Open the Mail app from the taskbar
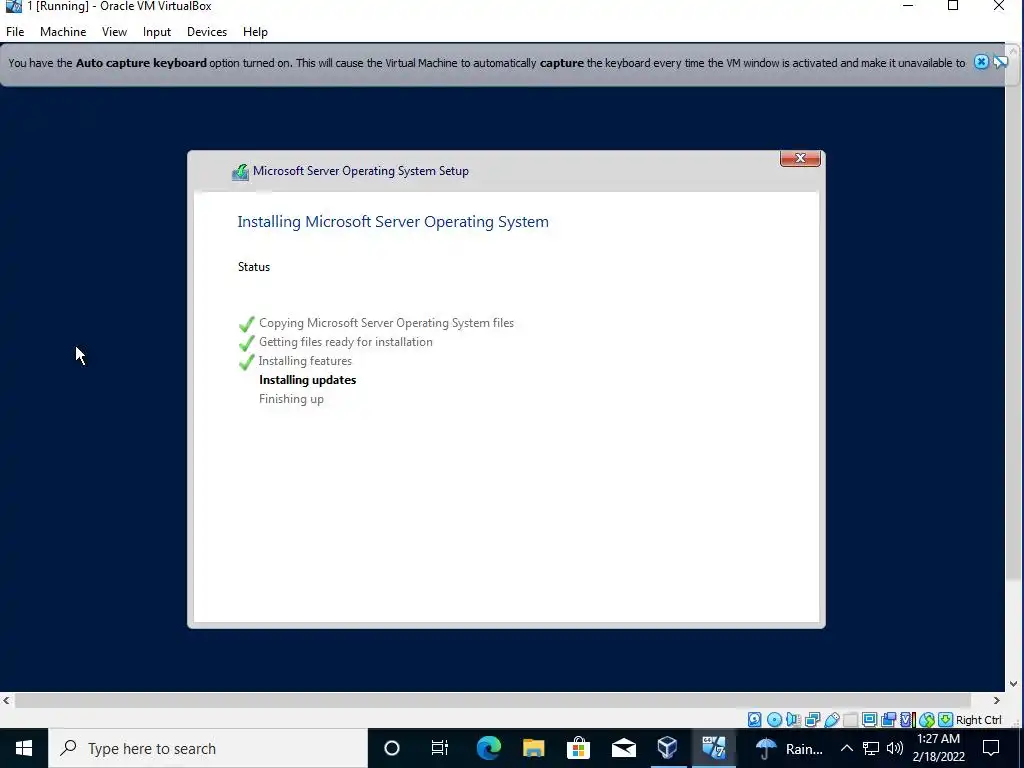 coord(624,748)
